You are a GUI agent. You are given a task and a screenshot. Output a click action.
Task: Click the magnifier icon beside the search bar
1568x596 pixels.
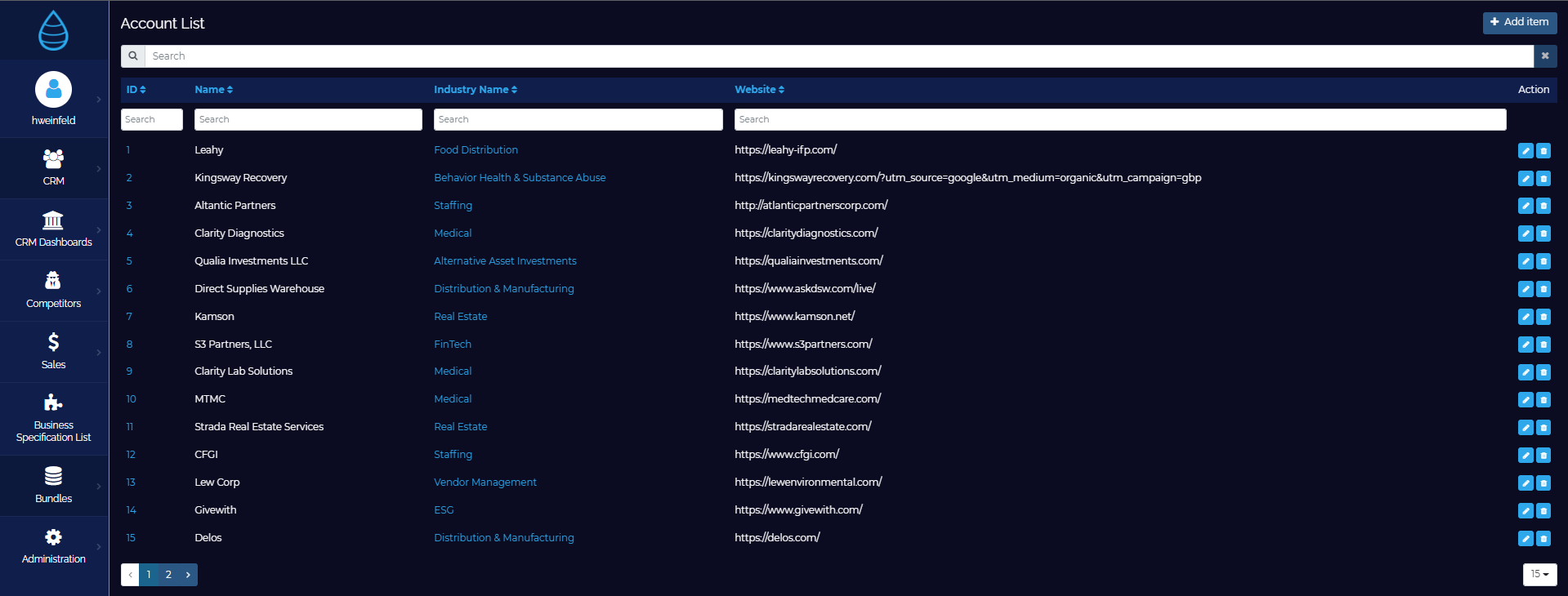click(x=133, y=56)
